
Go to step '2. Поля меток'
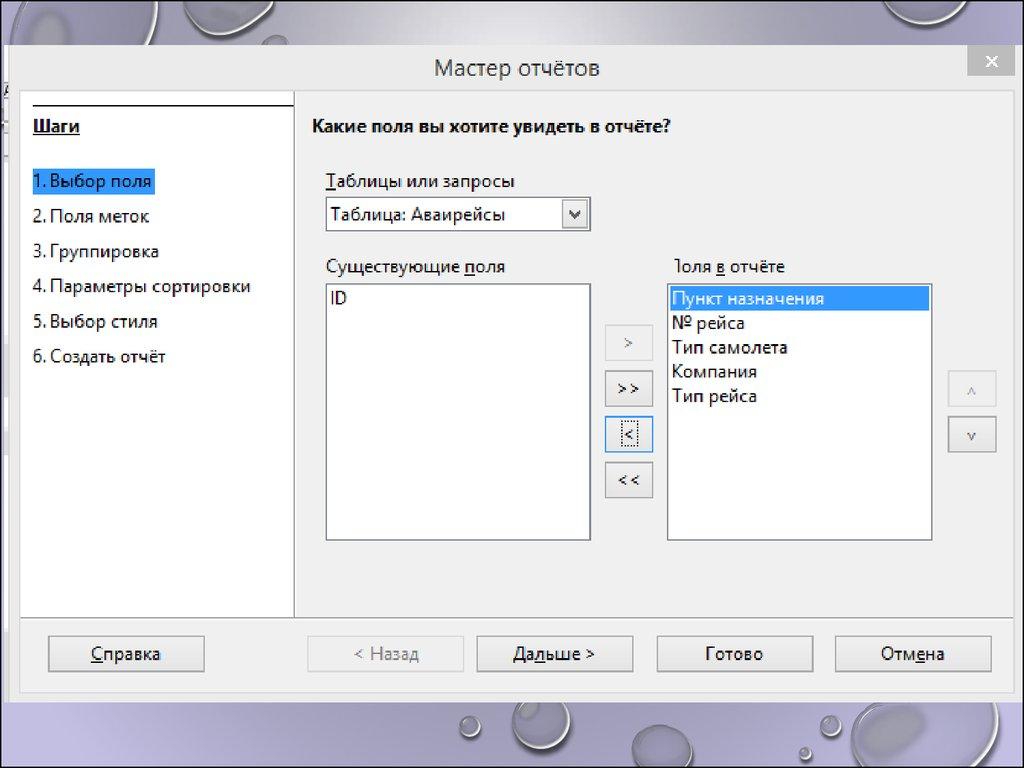[x=91, y=216]
